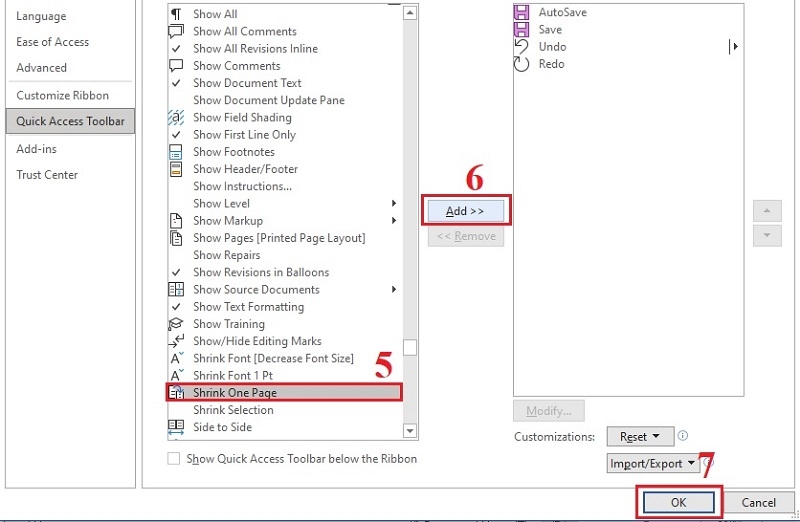Click the << Remove button
This screenshot has width=800, height=522.
click(x=466, y=236)
